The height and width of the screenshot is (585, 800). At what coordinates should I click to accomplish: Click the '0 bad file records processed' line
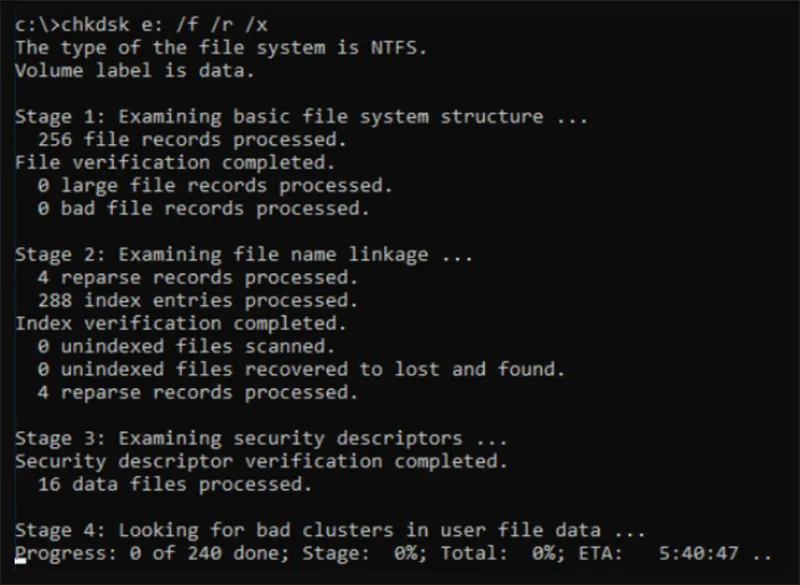(x=204, y=209)
